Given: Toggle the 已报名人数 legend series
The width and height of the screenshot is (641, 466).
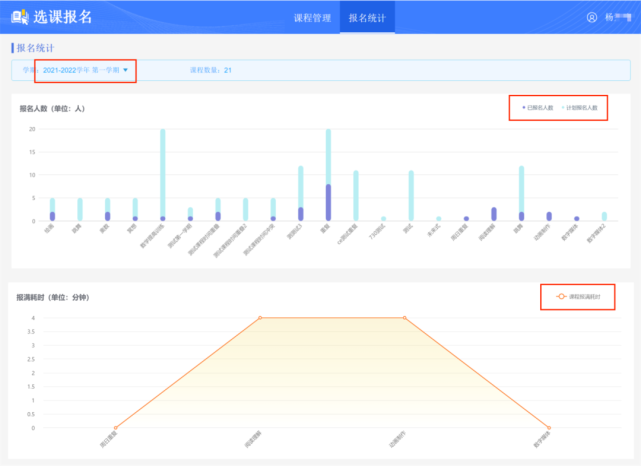Looking at the screenshot, I should pos(538,108).
